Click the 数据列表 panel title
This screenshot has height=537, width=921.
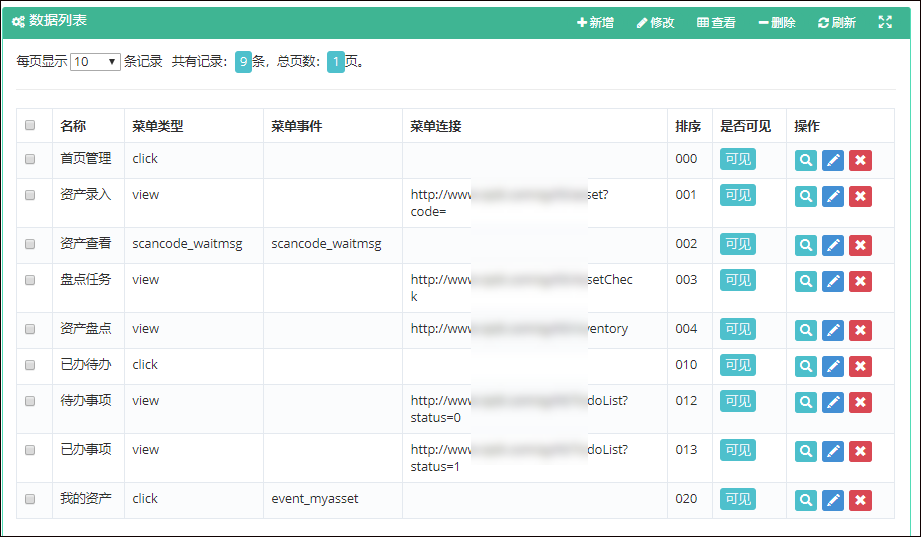[58, 21]
